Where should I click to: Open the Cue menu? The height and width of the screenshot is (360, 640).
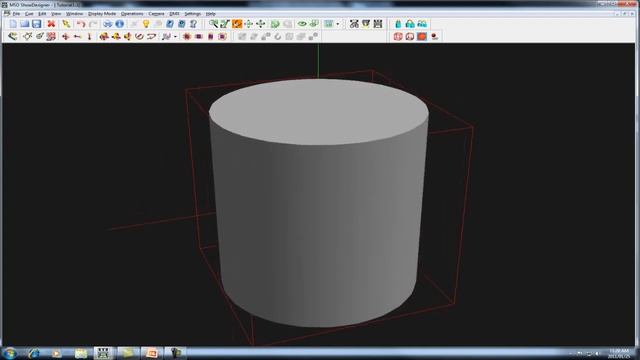(x=29, y=14)
